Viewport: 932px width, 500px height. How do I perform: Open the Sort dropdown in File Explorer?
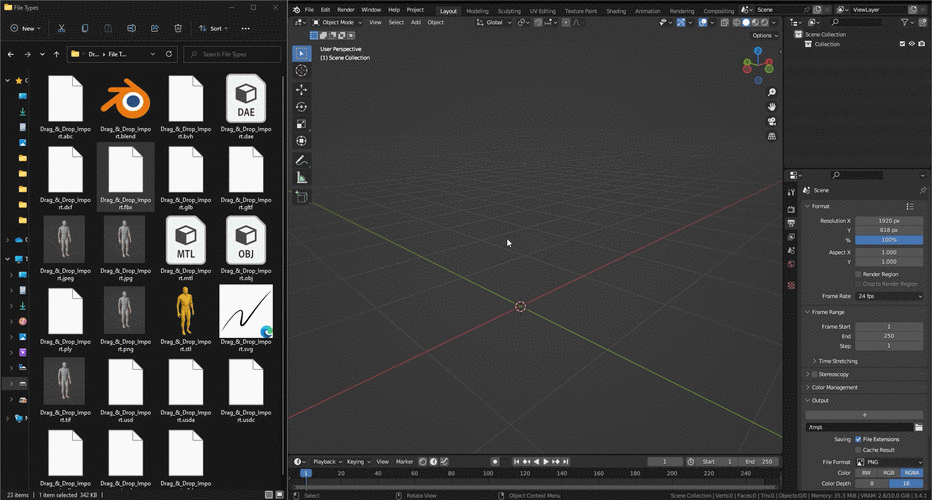tap(213, 29)
